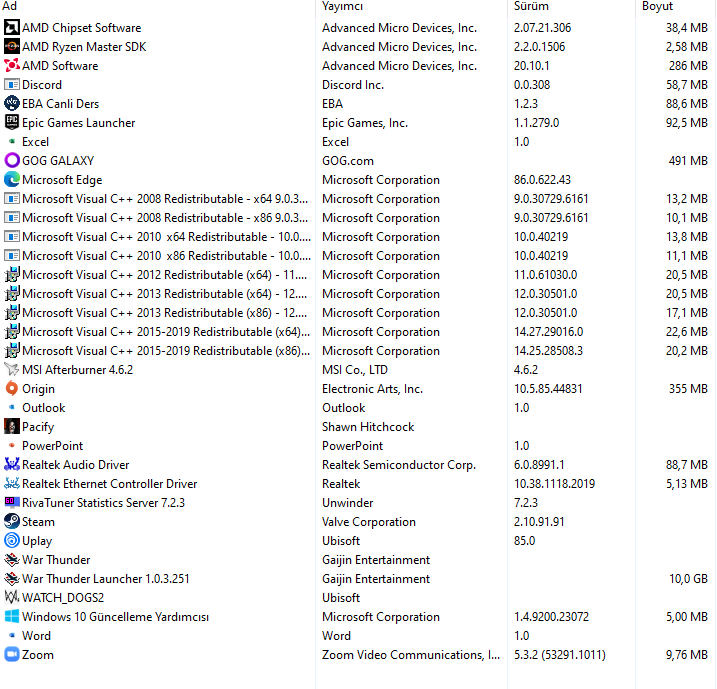Click size 5,13 MB of Realtek Ethernet
This screenshot has width=717, height=689.
(x=687, y=484)
